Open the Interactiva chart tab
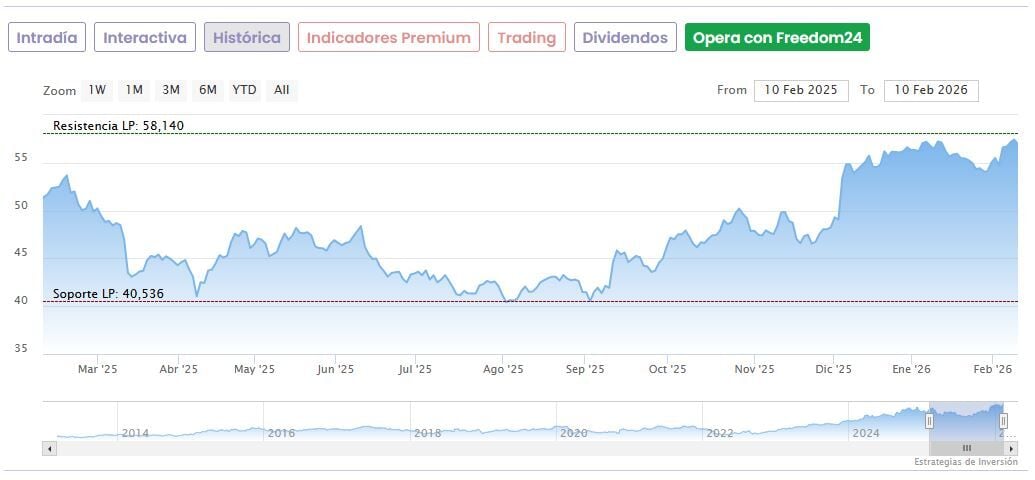 pyautogui.click(x=145, y=38)
